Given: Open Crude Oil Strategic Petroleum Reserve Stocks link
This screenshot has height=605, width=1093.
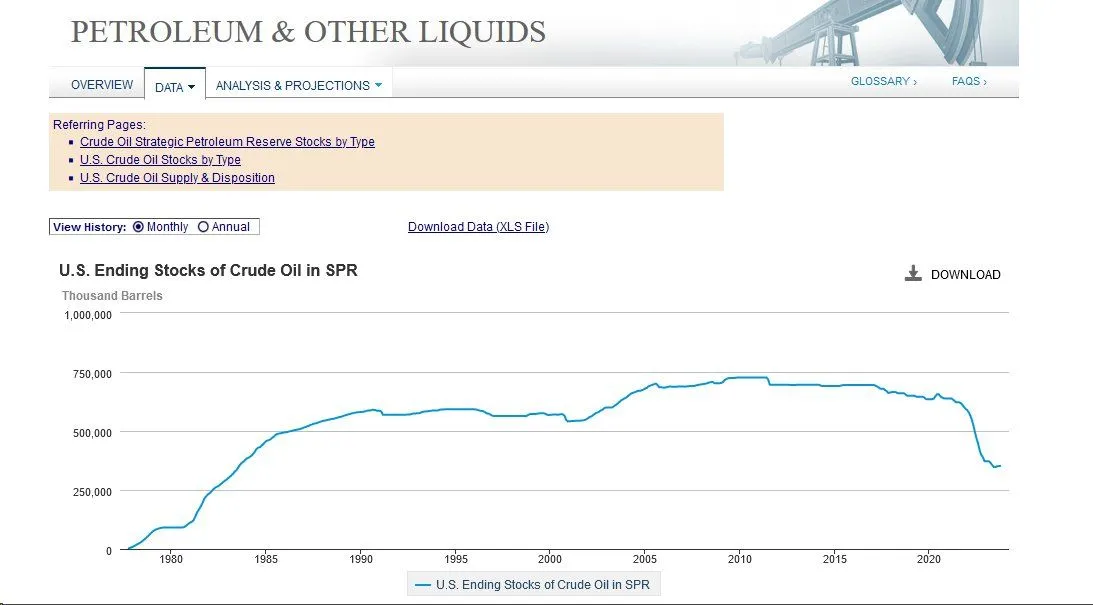Looking at the screenshot, I should pyautogui.click(x=227, y=142).
